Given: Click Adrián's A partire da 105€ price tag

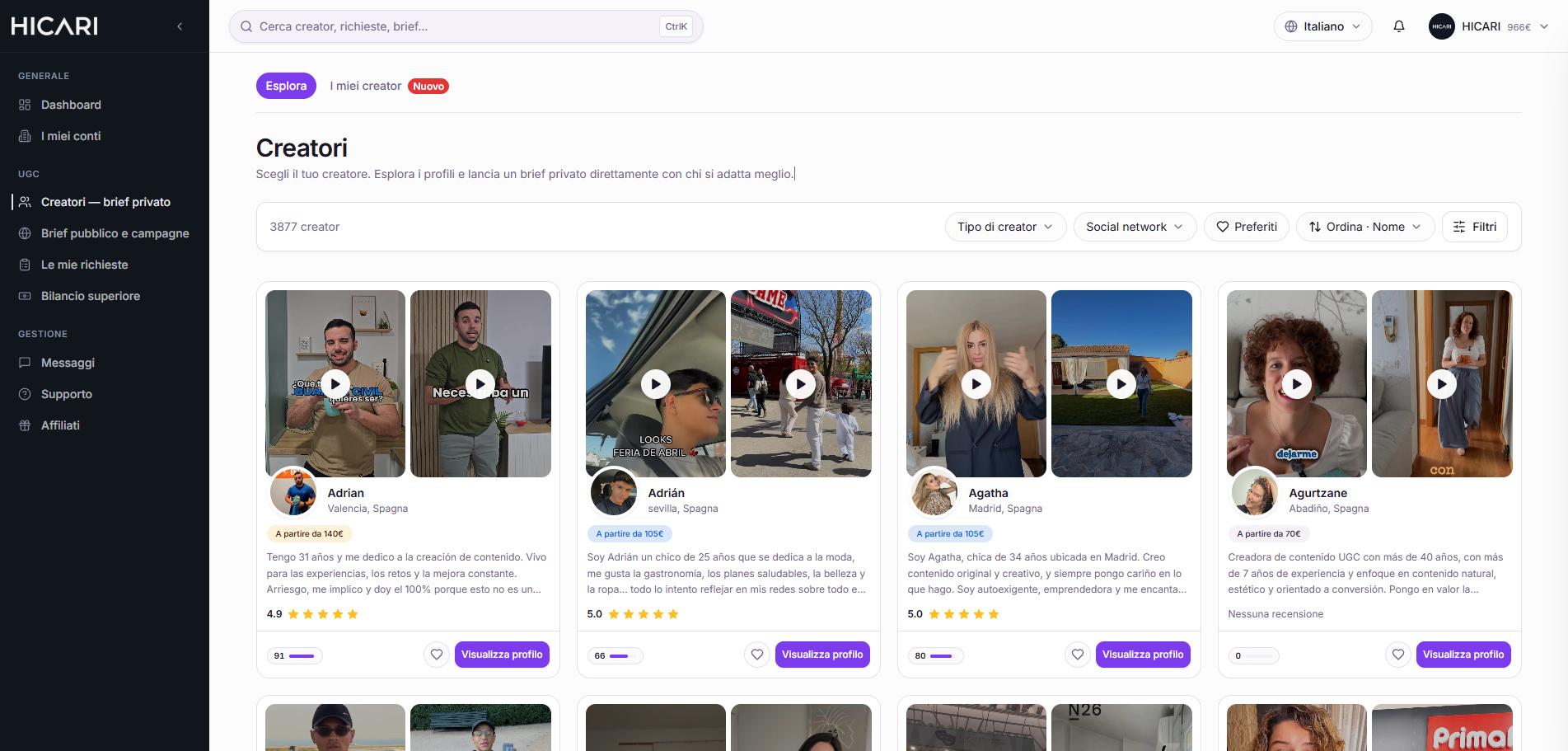Looking at the screenshot, I should (x=630, y=534).
